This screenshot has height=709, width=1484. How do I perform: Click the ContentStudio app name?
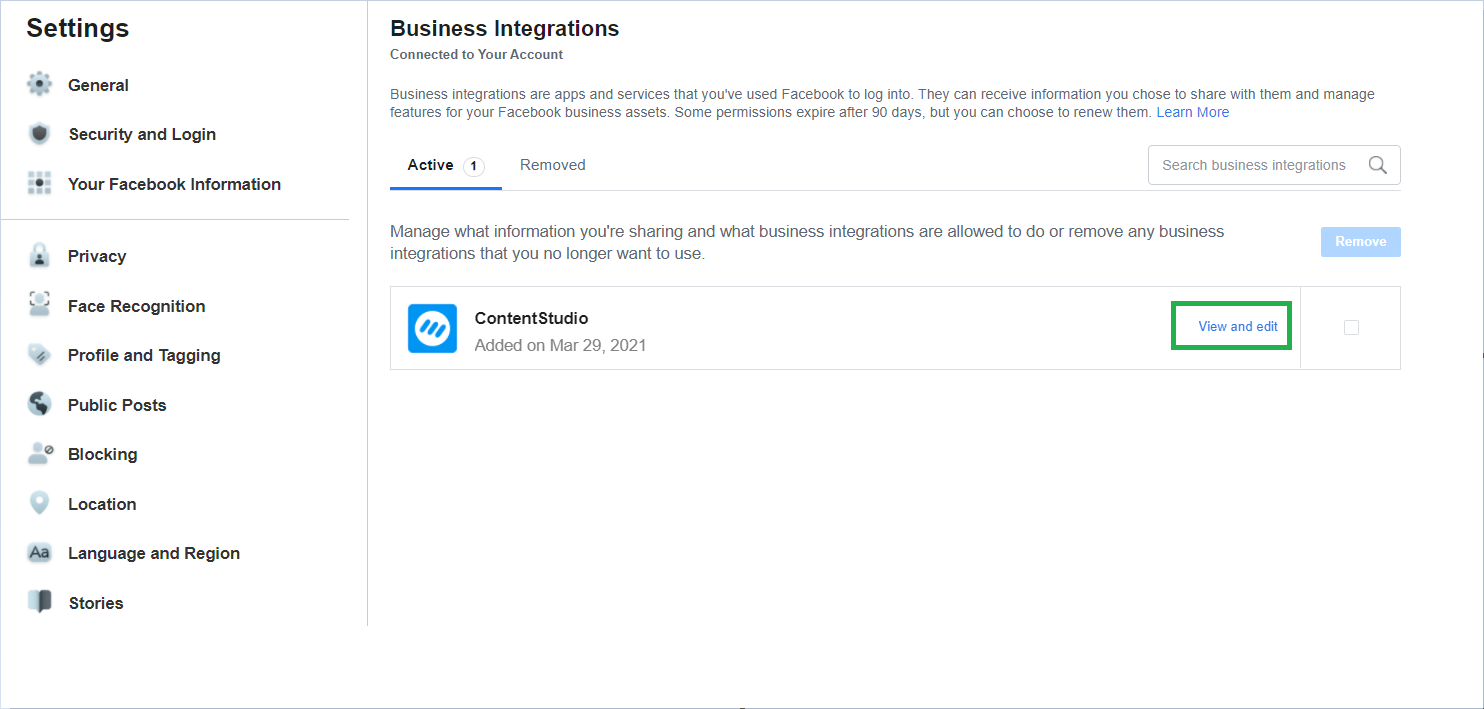[531, 318]
